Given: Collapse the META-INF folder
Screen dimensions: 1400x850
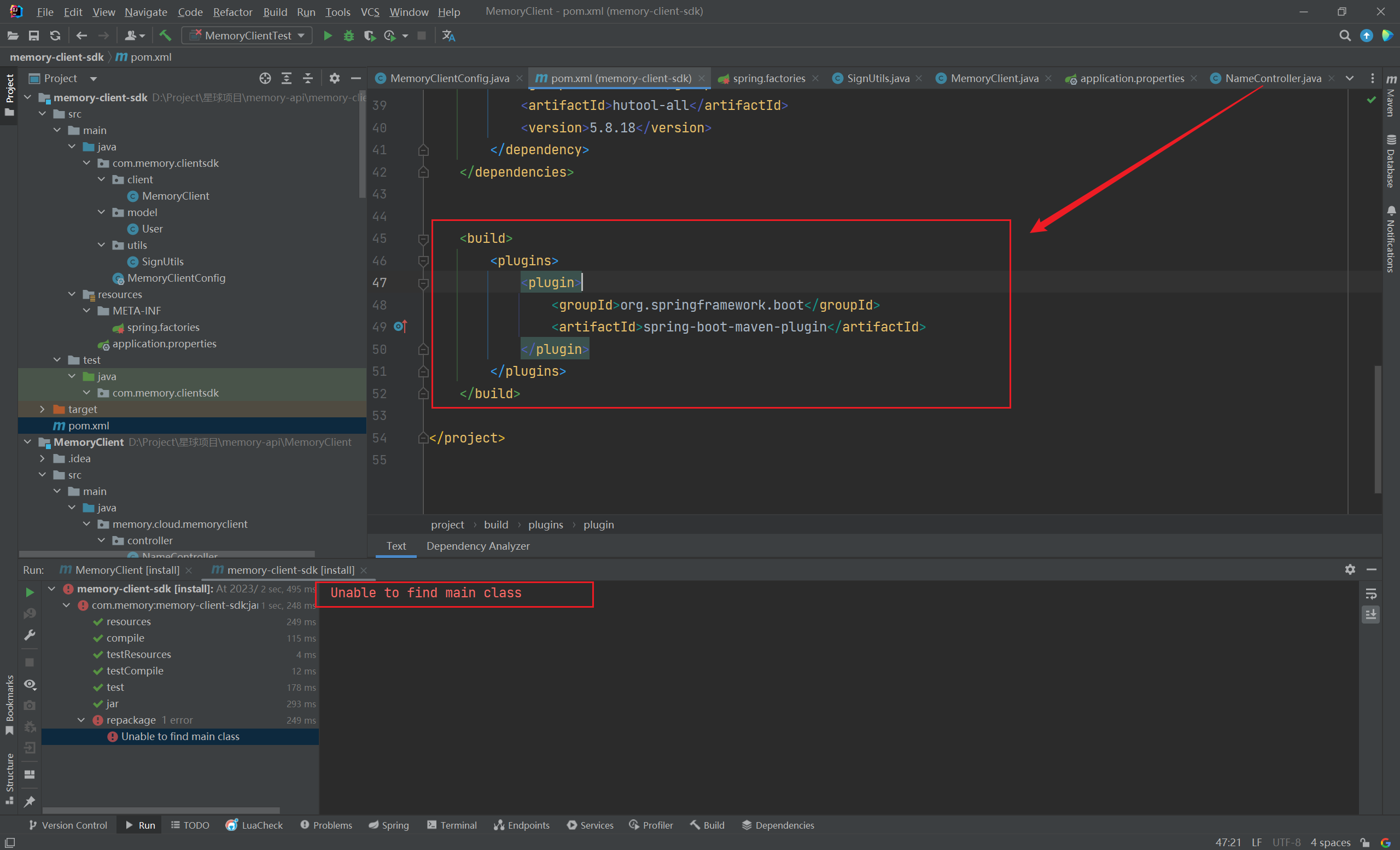Looking at the screenshot, I should (86, 311).
